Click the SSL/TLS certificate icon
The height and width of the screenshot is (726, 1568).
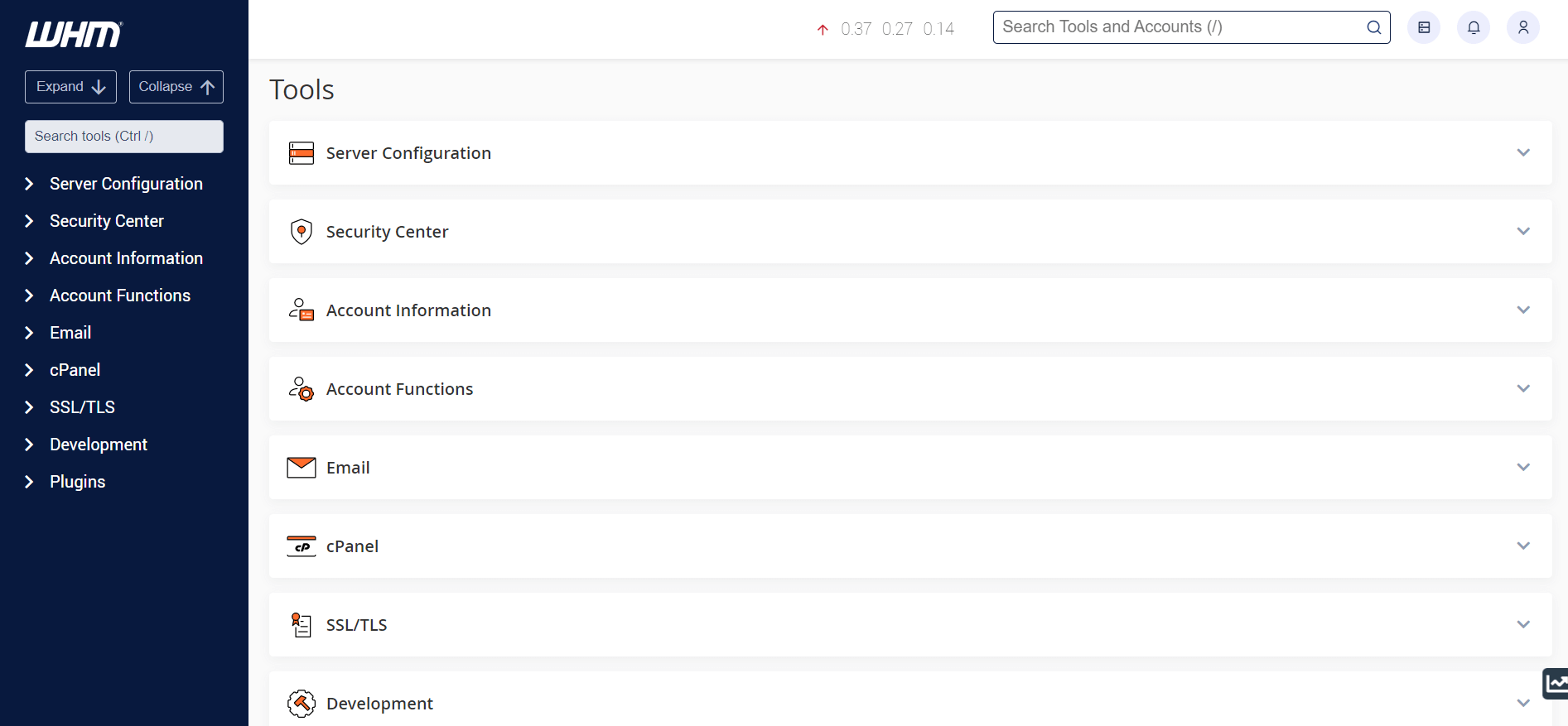pos(302,625)
